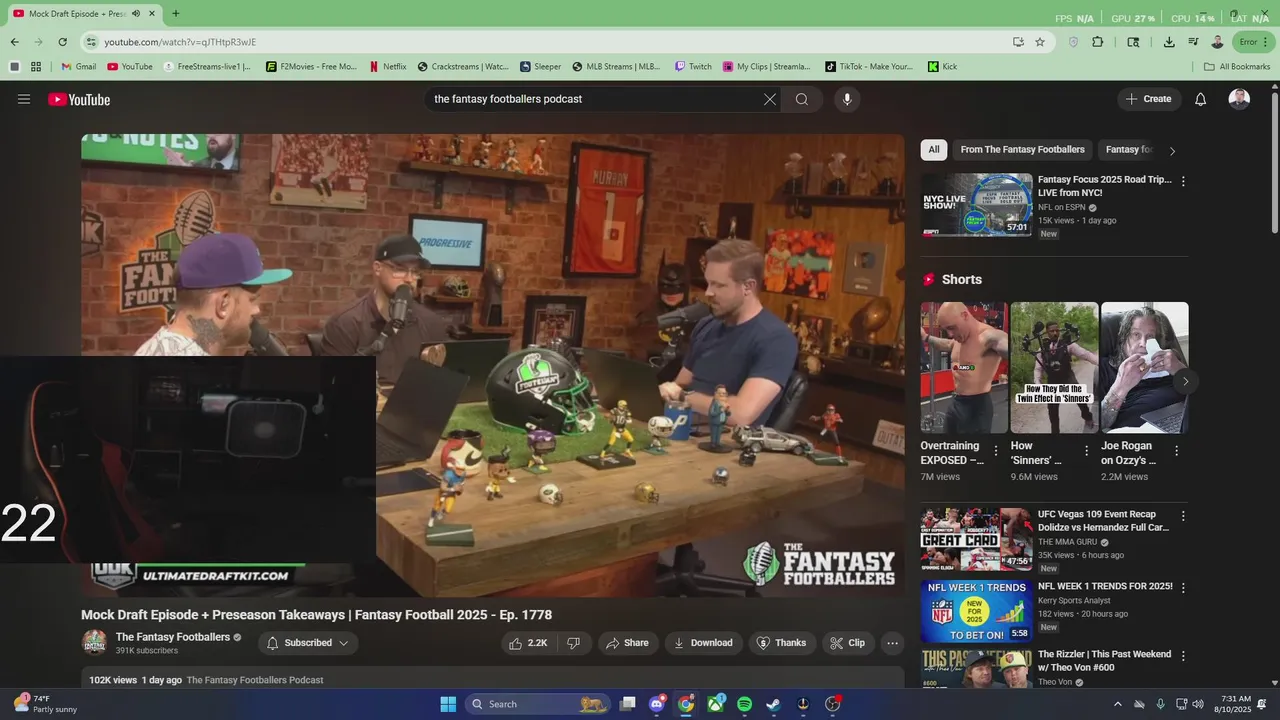Open Joe Rogan on Ozzy's short
This screenshot has width=1280, height=720.
[1145, 367]
